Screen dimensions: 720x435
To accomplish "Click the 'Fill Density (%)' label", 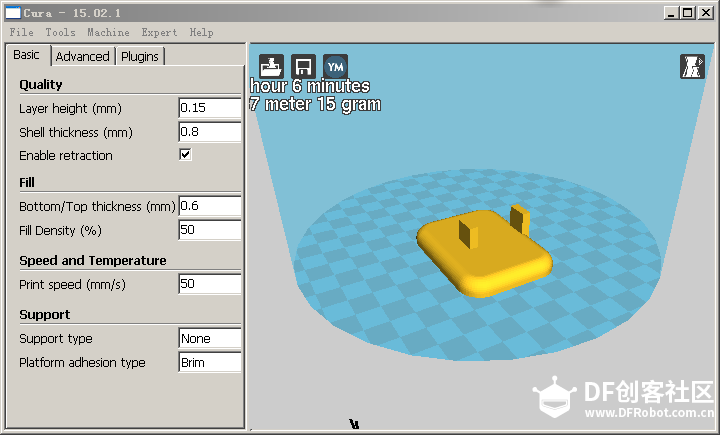I will (60, 231).
